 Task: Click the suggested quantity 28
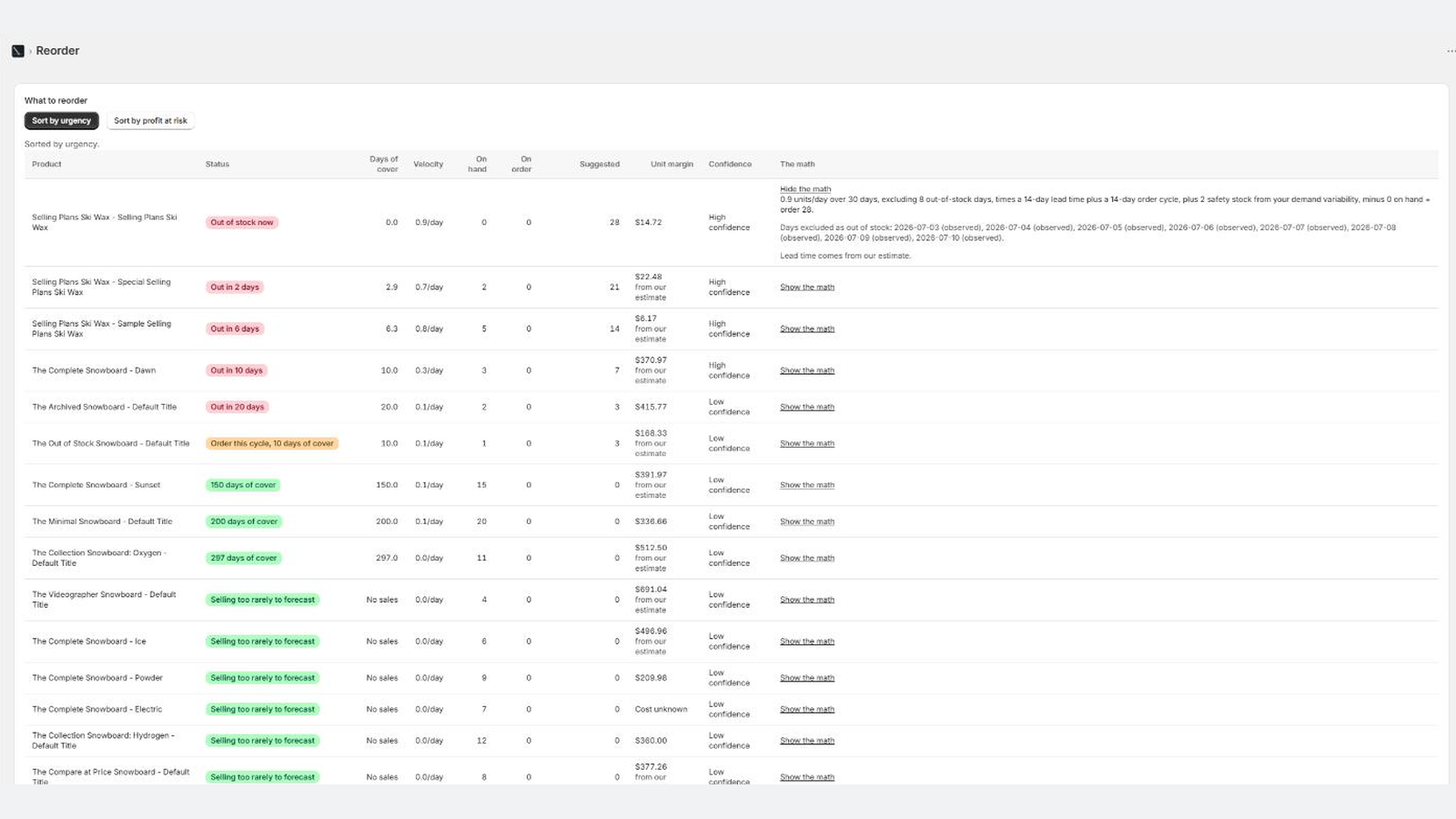pos(615,223)
